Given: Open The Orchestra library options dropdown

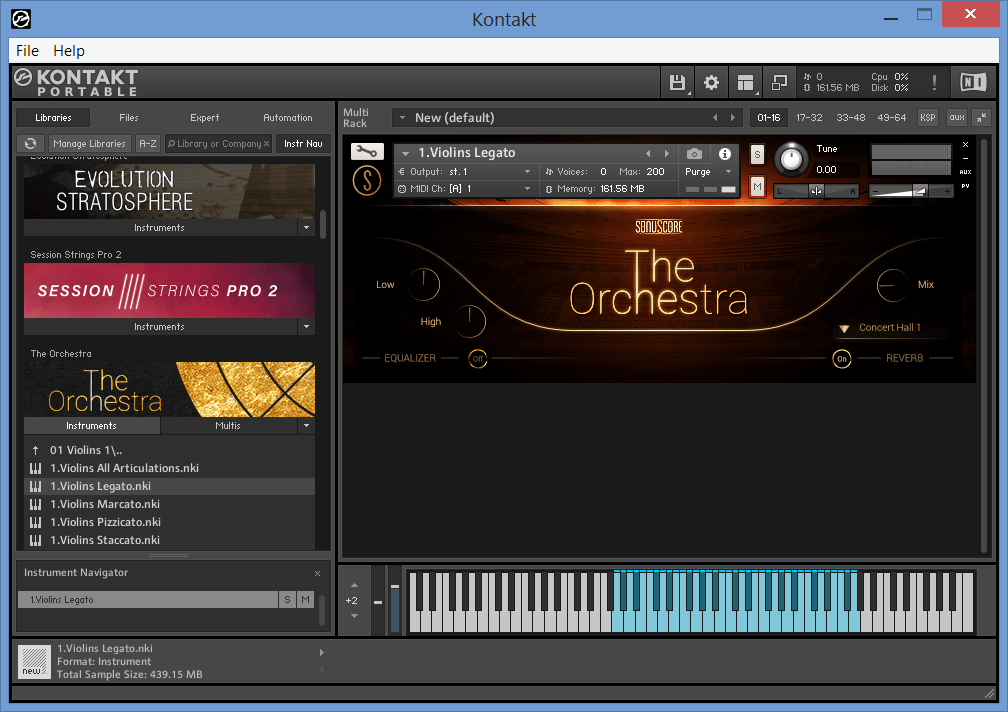Looking at the screenshot, I should pyautogui.click(x=306, y=425).
